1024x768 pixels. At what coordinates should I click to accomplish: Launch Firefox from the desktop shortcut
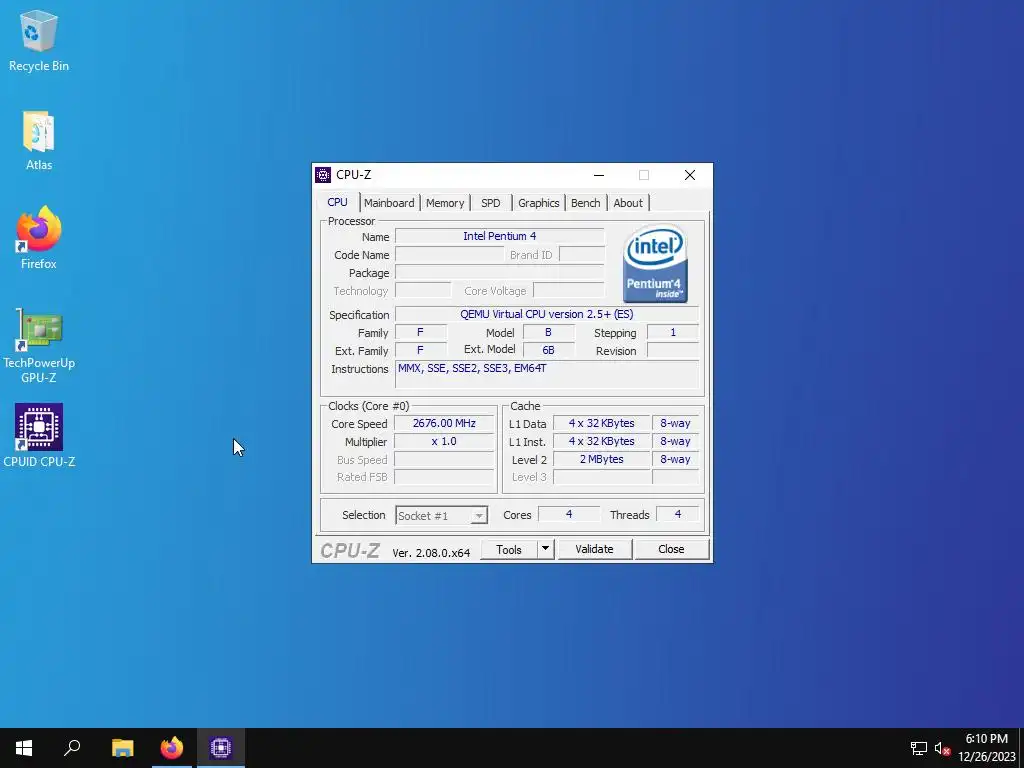point(39,238)
